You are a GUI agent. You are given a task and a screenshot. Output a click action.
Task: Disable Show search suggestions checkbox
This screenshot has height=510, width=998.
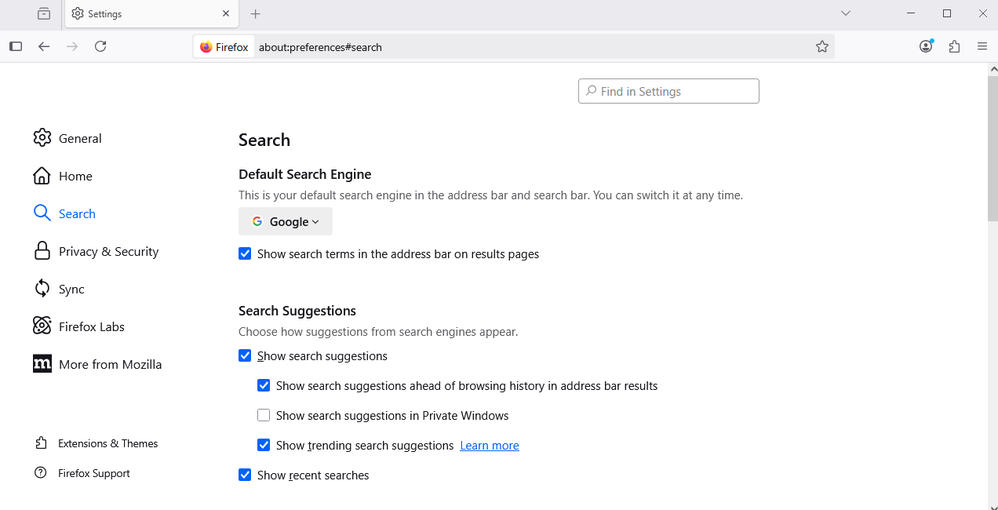click(x=245, y=356)
